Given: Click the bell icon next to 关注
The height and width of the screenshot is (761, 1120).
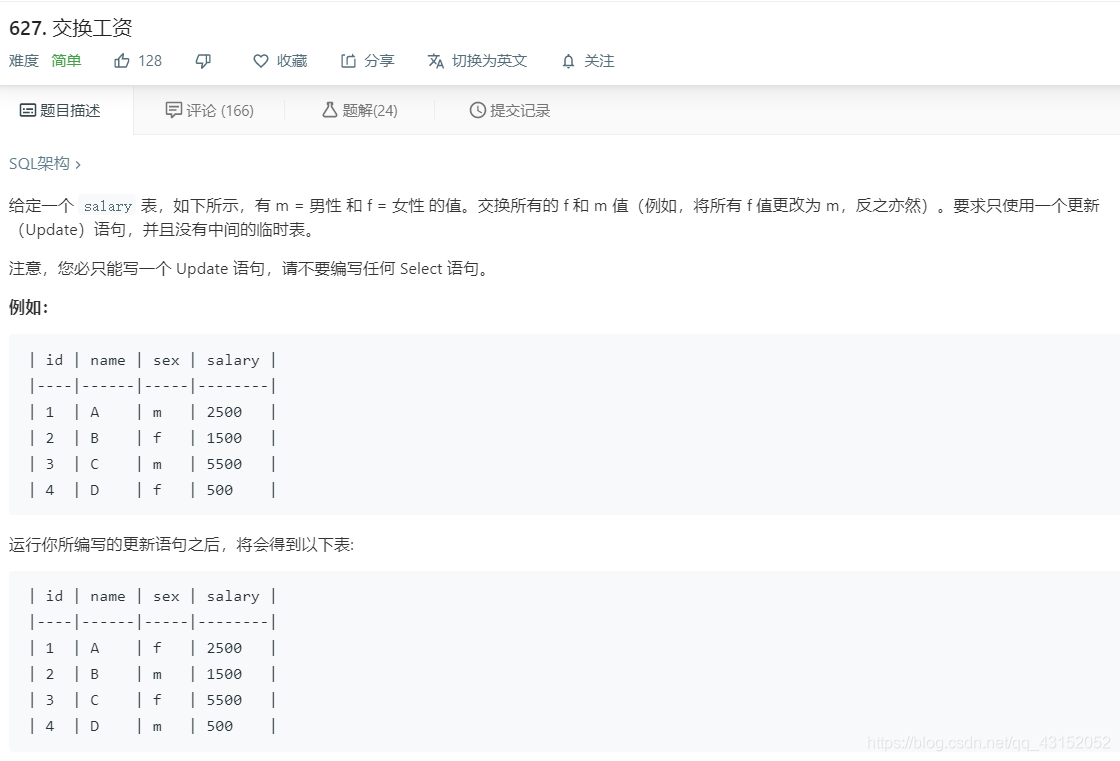Looking at the screenshot, I should [566, 60].
